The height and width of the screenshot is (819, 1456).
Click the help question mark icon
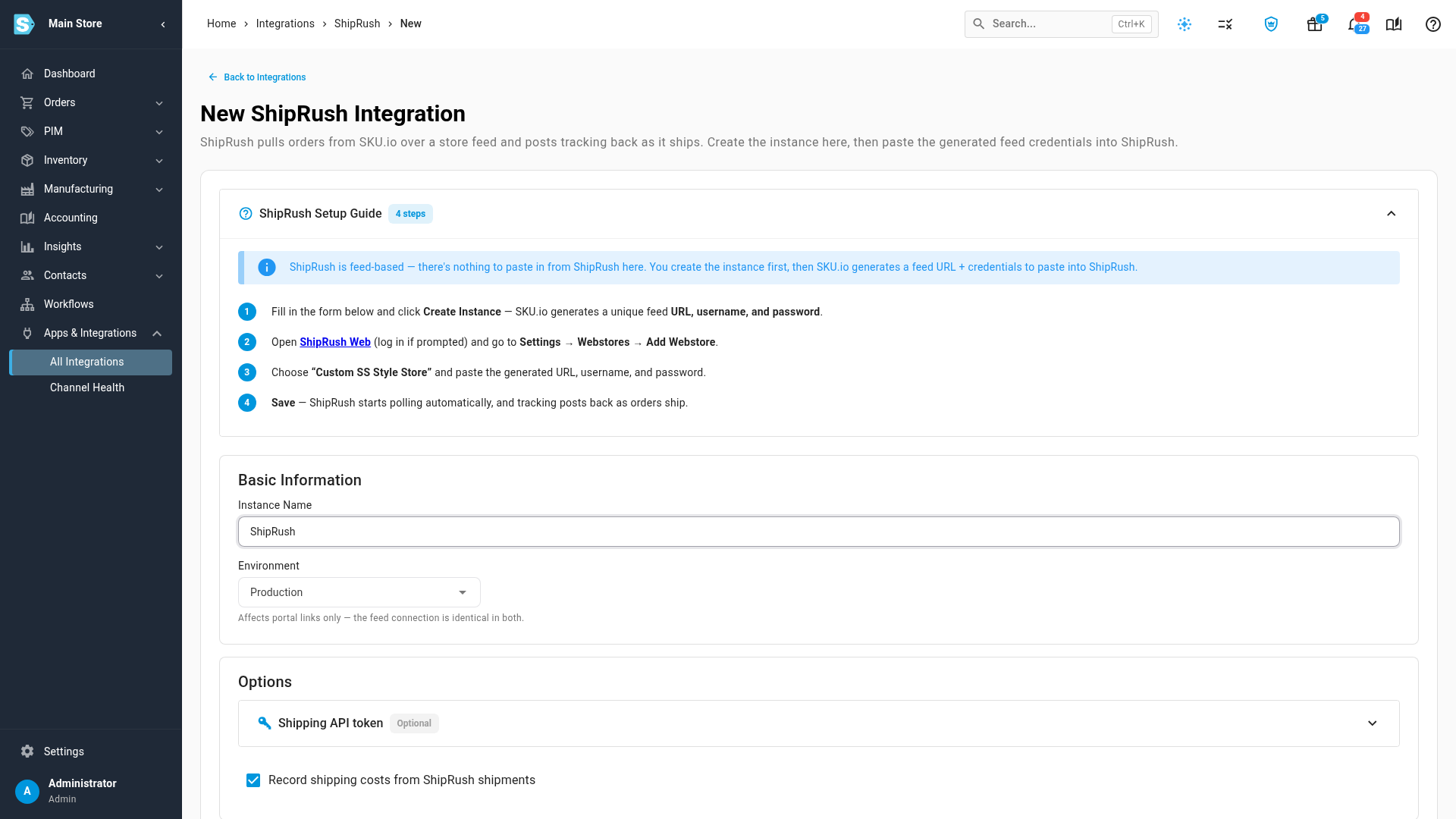1433,24
